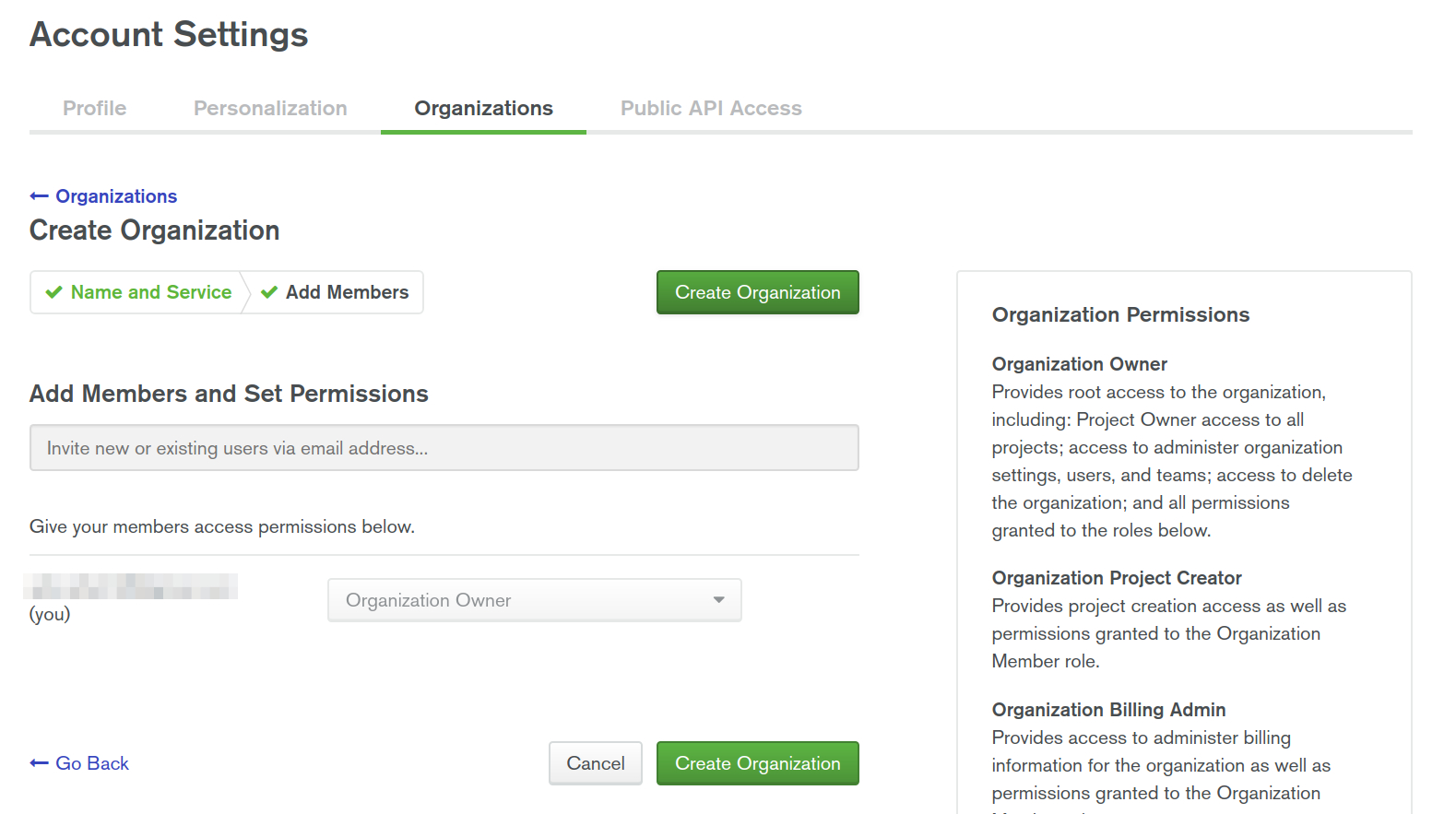This screenshot has height=814, width=1456.
Task: Click the dropdown caret in the role selector
Action: [718, 600]
